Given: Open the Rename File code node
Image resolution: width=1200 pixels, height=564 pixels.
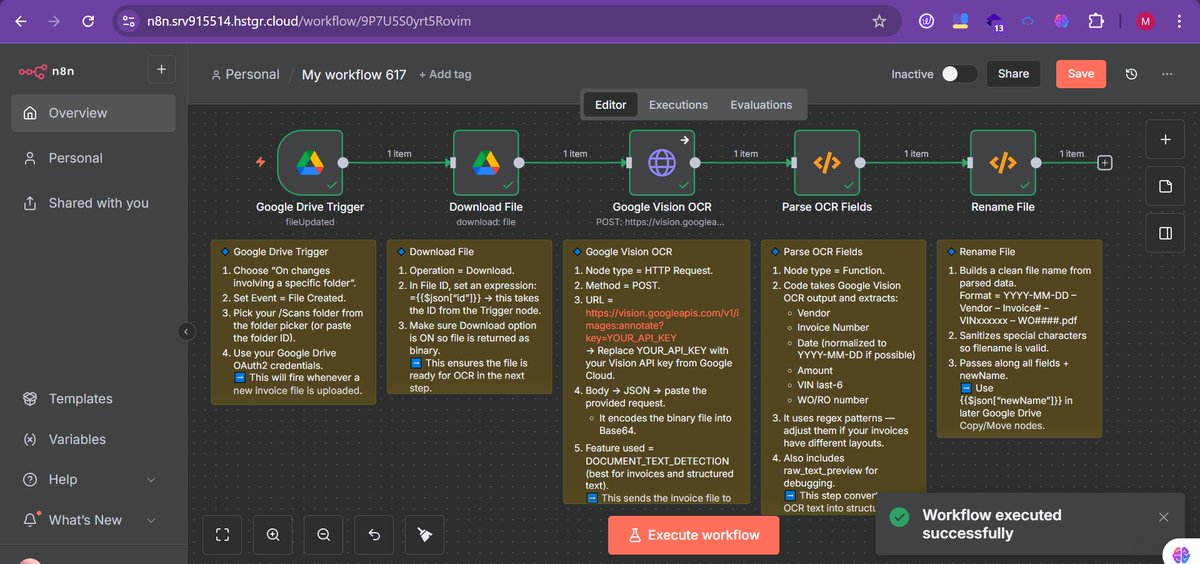Looking at the screenshot, I should [x=1003, y=162].
